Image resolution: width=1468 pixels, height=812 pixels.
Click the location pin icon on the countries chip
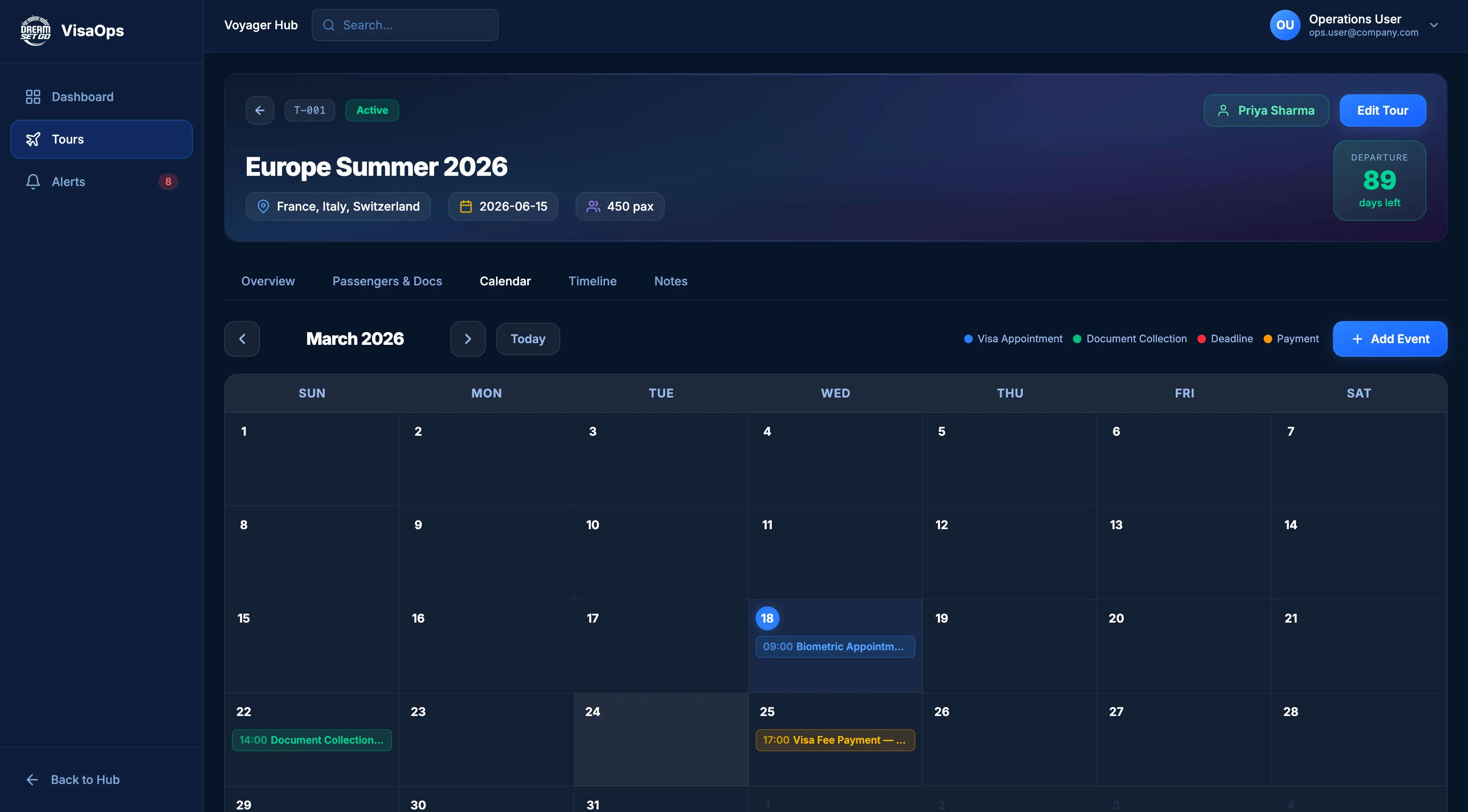pyautogui.click(x=263, y=206)
